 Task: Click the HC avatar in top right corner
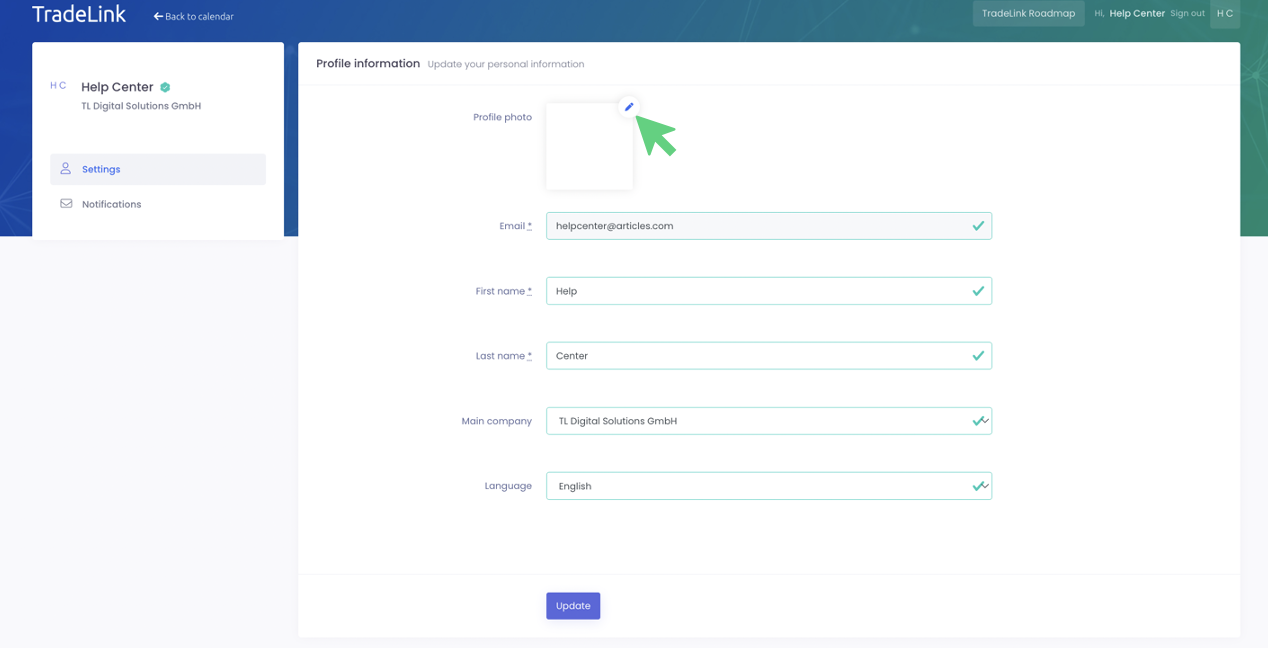(1224, 14)
